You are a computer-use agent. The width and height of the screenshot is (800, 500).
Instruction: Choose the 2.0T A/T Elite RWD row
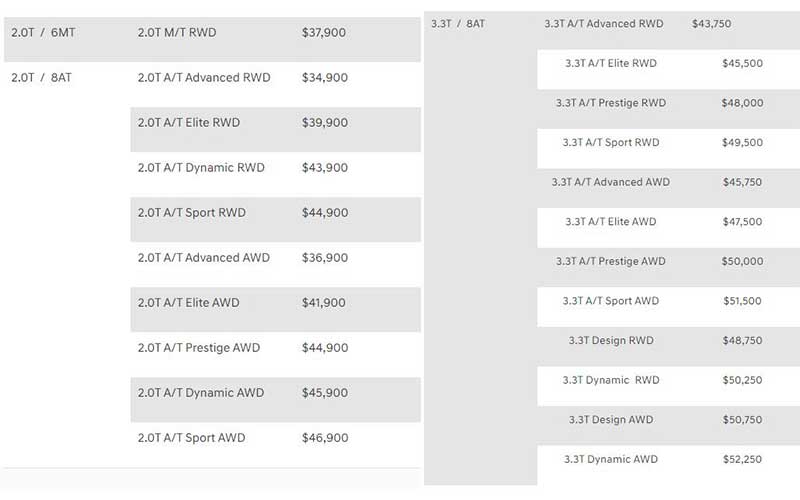click(189, 123)
